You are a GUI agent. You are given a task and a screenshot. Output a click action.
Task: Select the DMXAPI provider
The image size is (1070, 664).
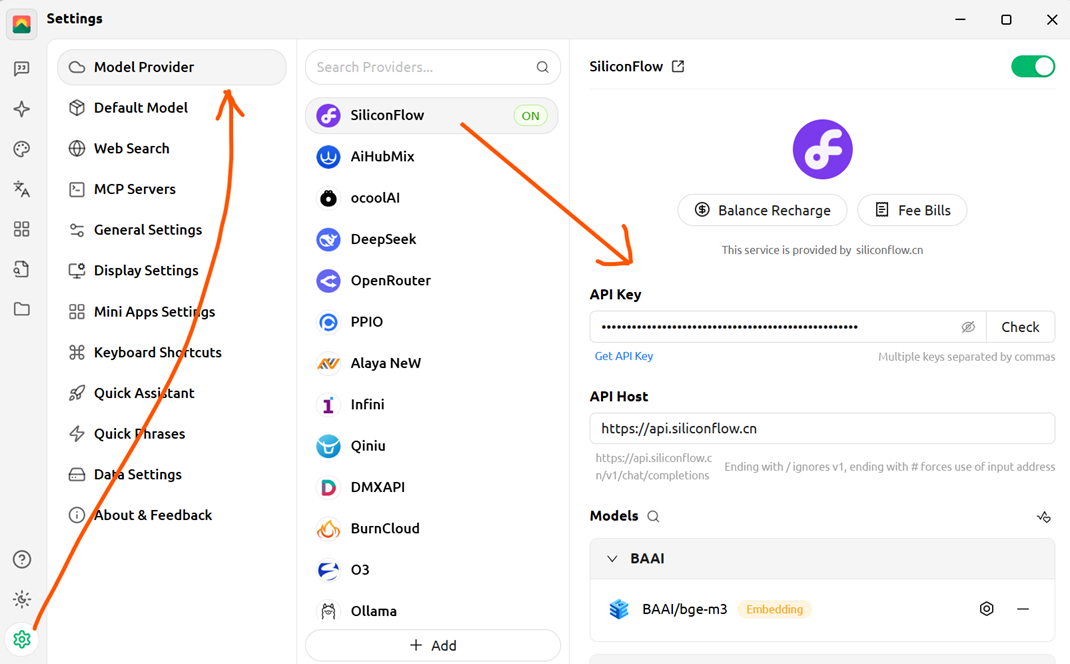[432, 487]
